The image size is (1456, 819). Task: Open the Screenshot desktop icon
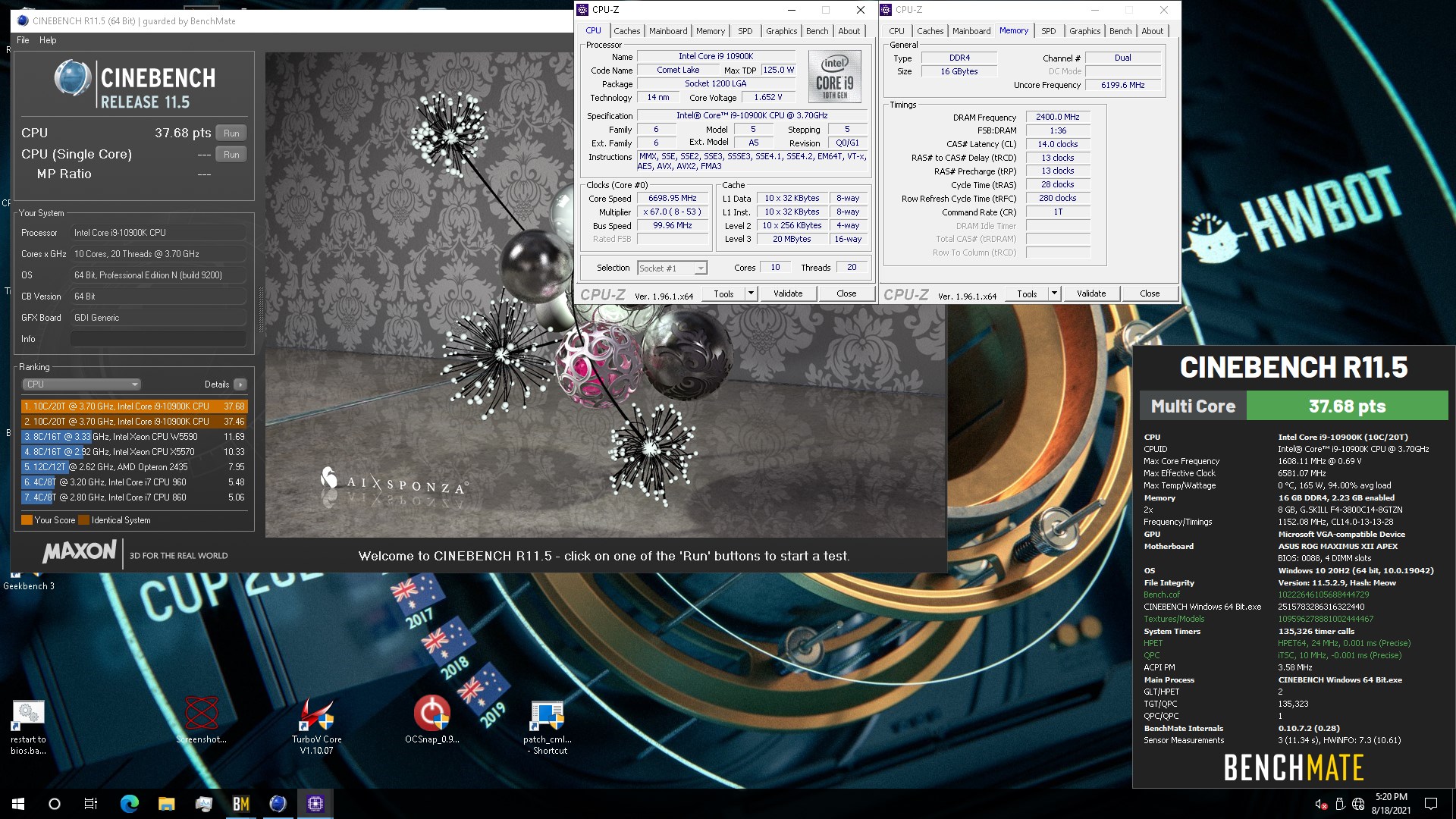point(201,720)
